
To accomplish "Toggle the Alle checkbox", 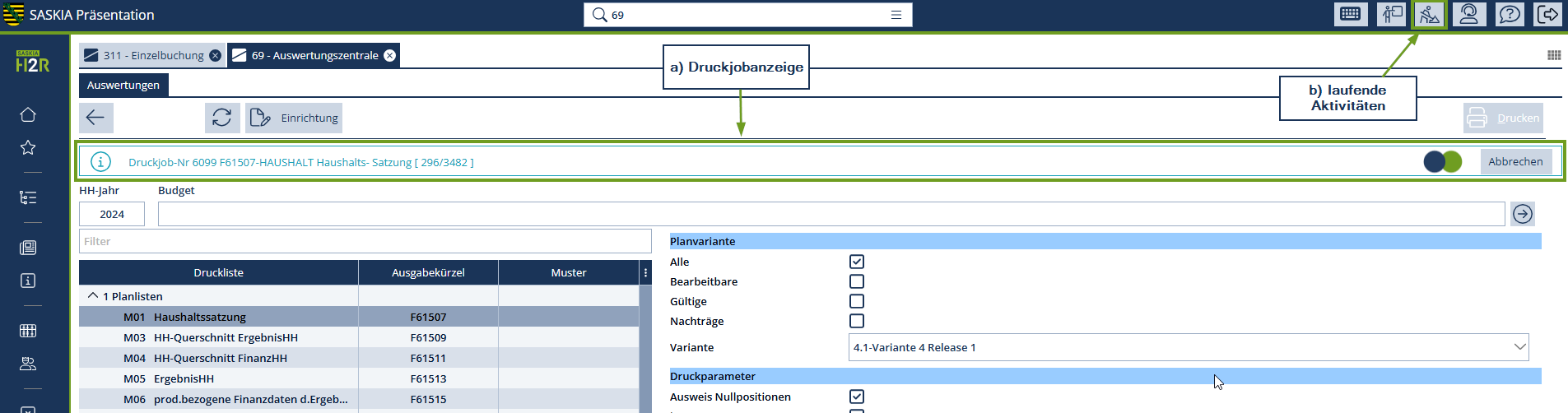I will (857, 262).
